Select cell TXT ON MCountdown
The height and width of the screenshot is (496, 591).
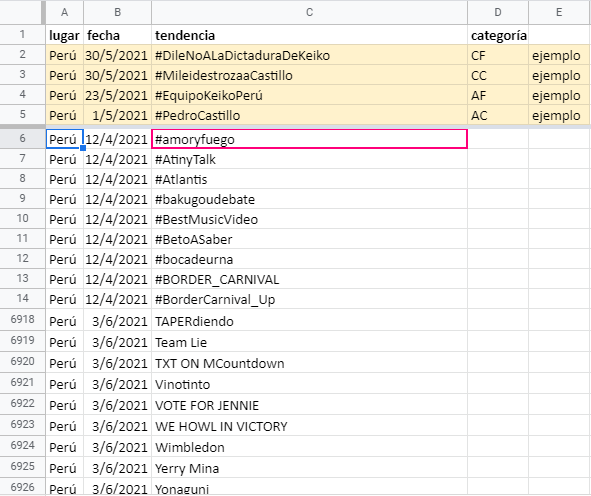point(309,363)
